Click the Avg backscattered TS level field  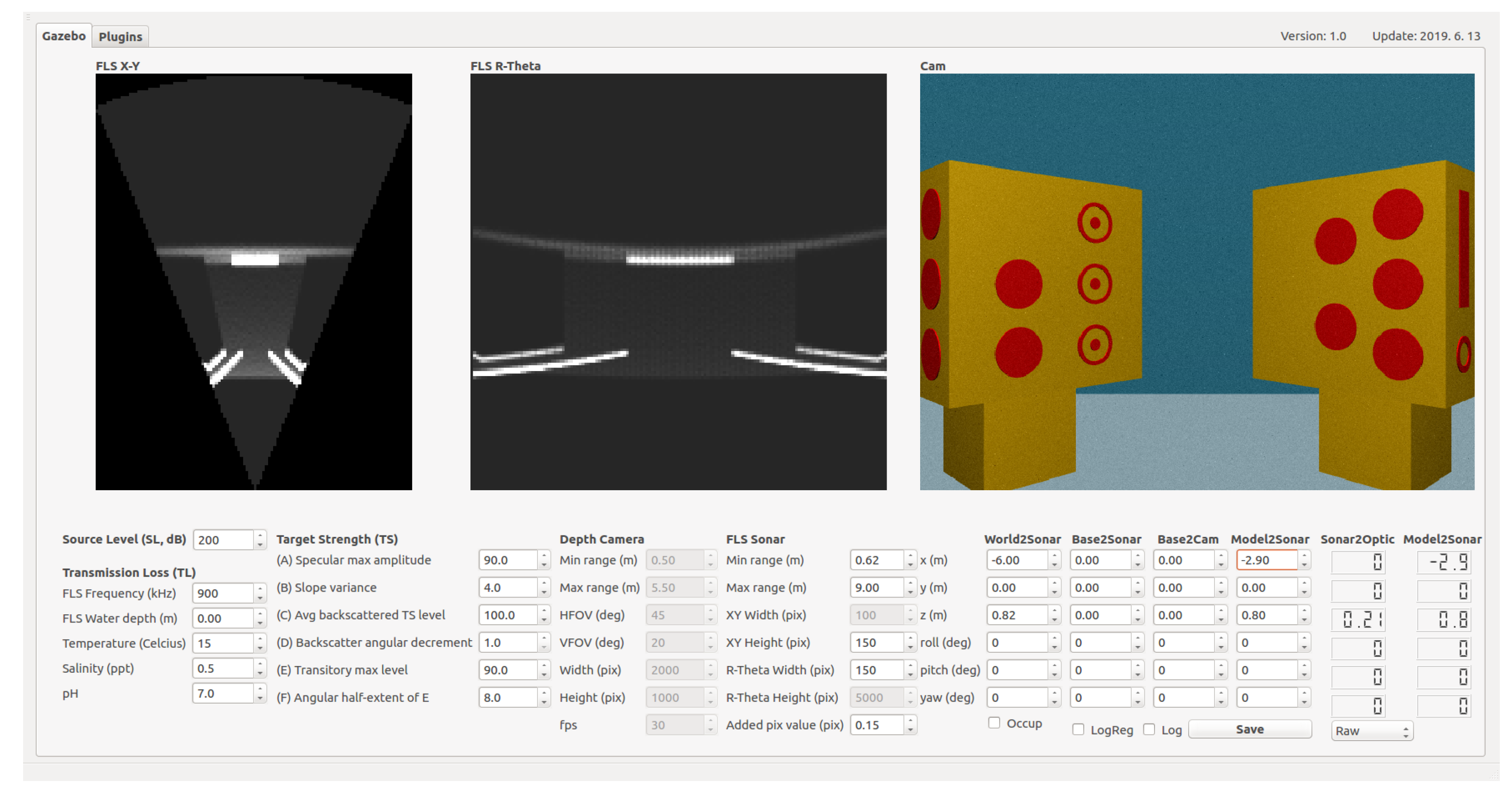[509, 615]
